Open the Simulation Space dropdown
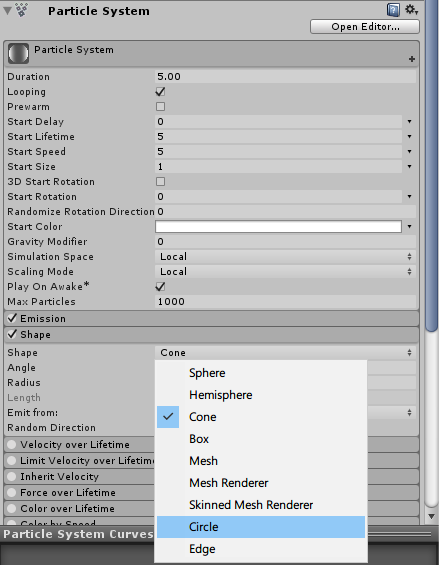The height and width of the screenshot is (565, 439). coord(285,257)
